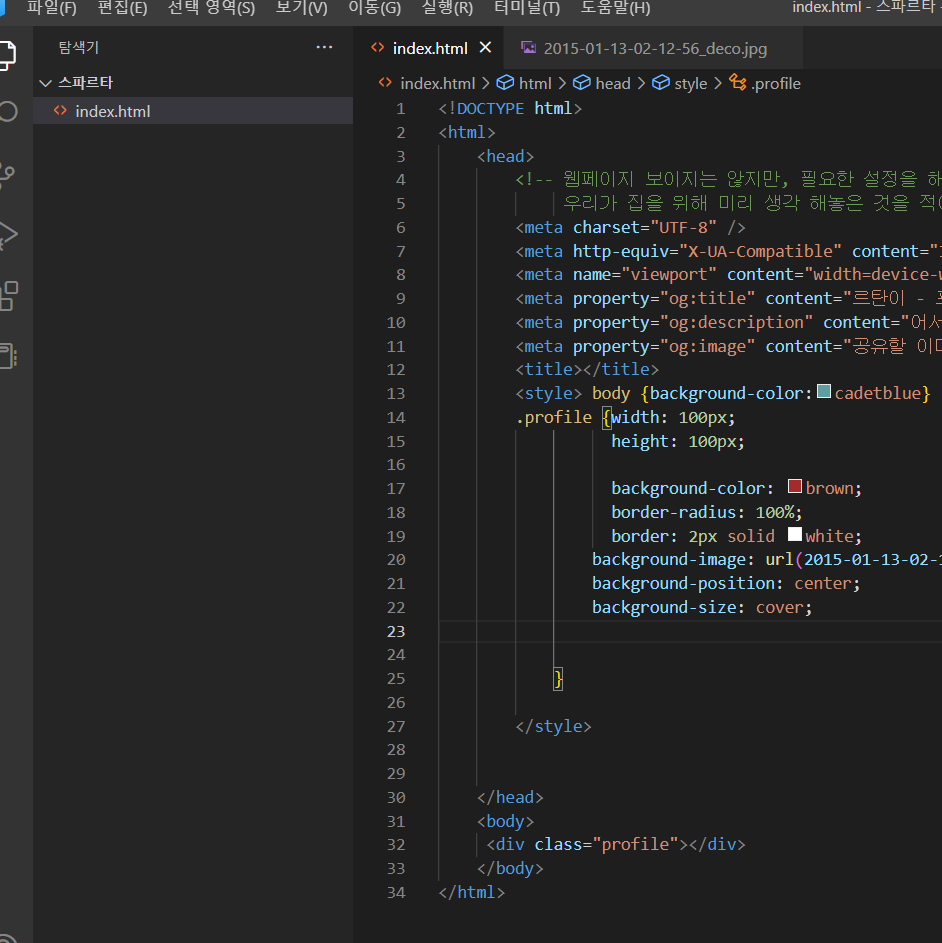Open the 터미널(T) menu
Viewport: 942px width, 943px height.
coord(527,8)
